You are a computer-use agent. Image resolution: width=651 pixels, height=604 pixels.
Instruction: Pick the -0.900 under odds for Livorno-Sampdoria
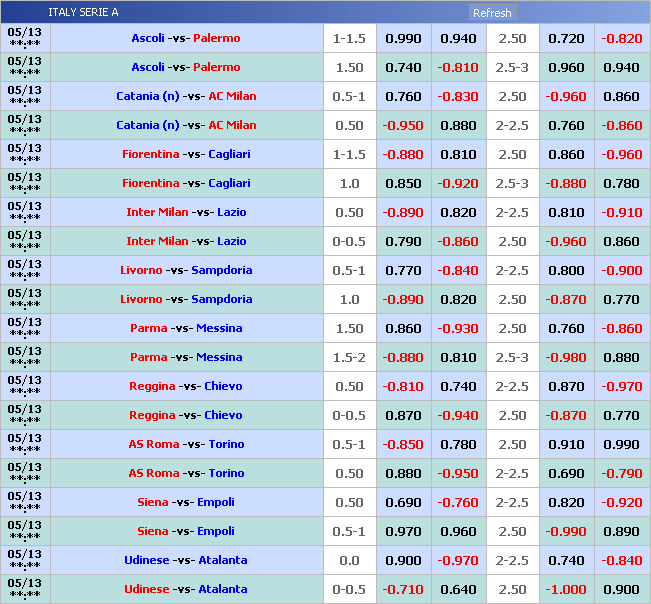(x=622, y=270)
